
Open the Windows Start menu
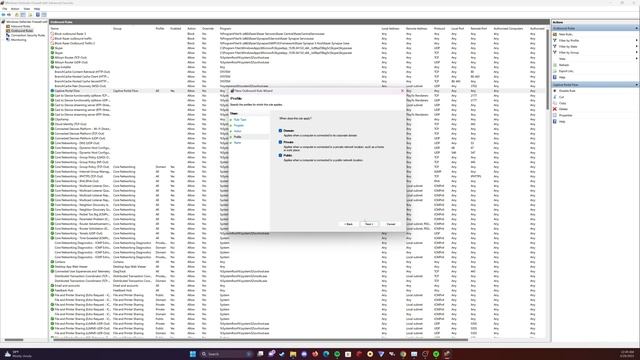pyautogui.click(x=193, y=354)
